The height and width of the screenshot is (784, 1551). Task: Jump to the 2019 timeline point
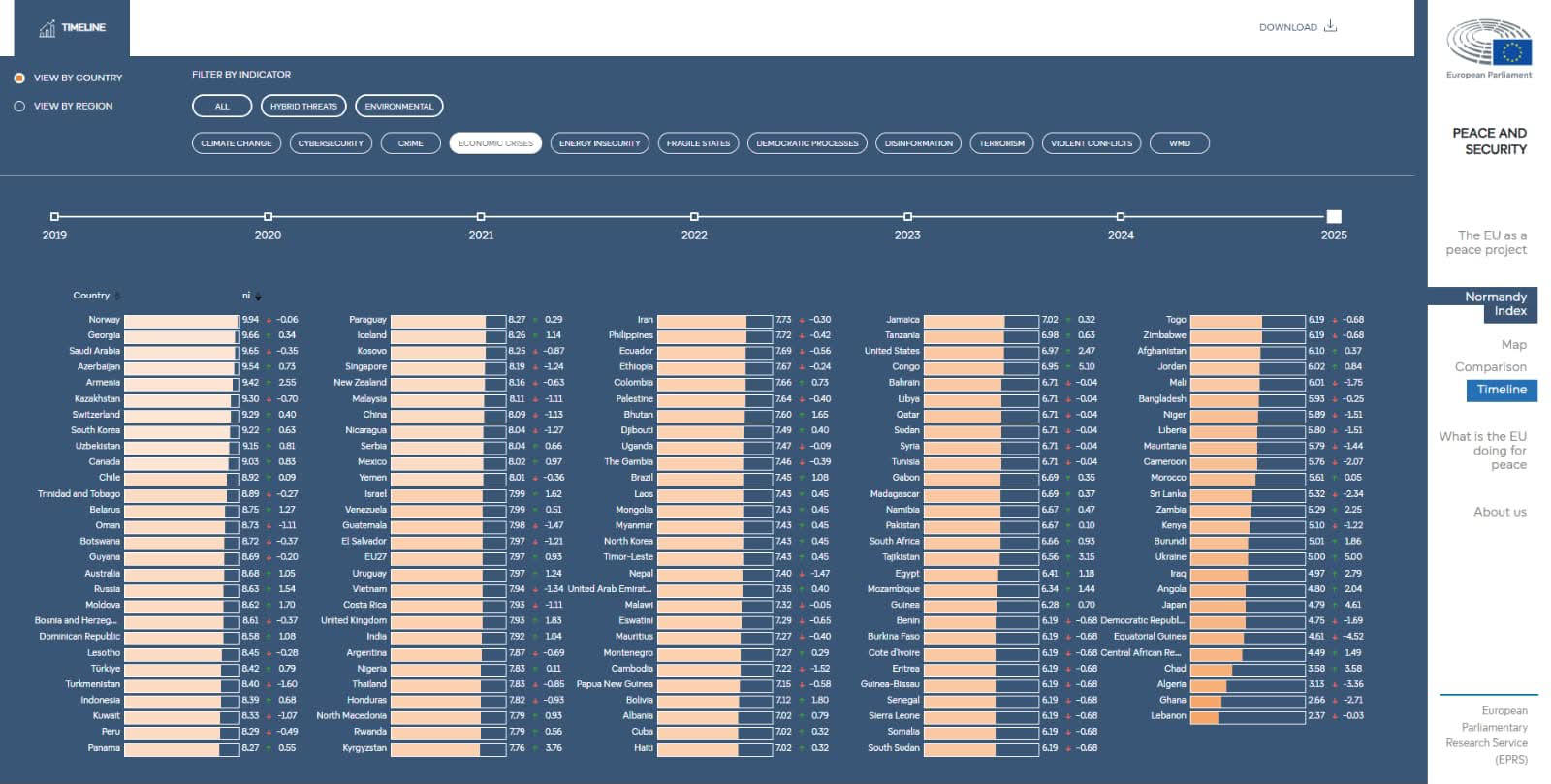pyautogui.click(x=54, y=217)
